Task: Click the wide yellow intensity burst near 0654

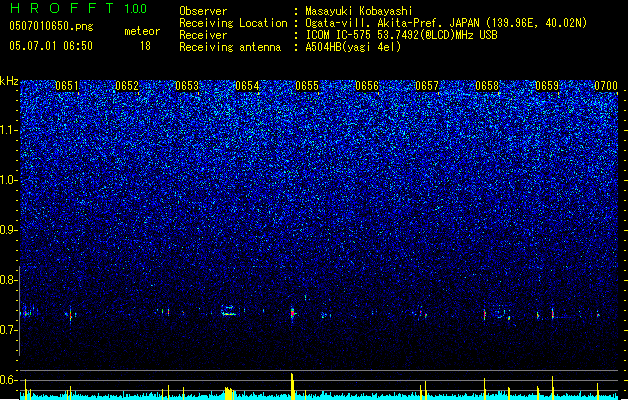Action: (229, 393)
